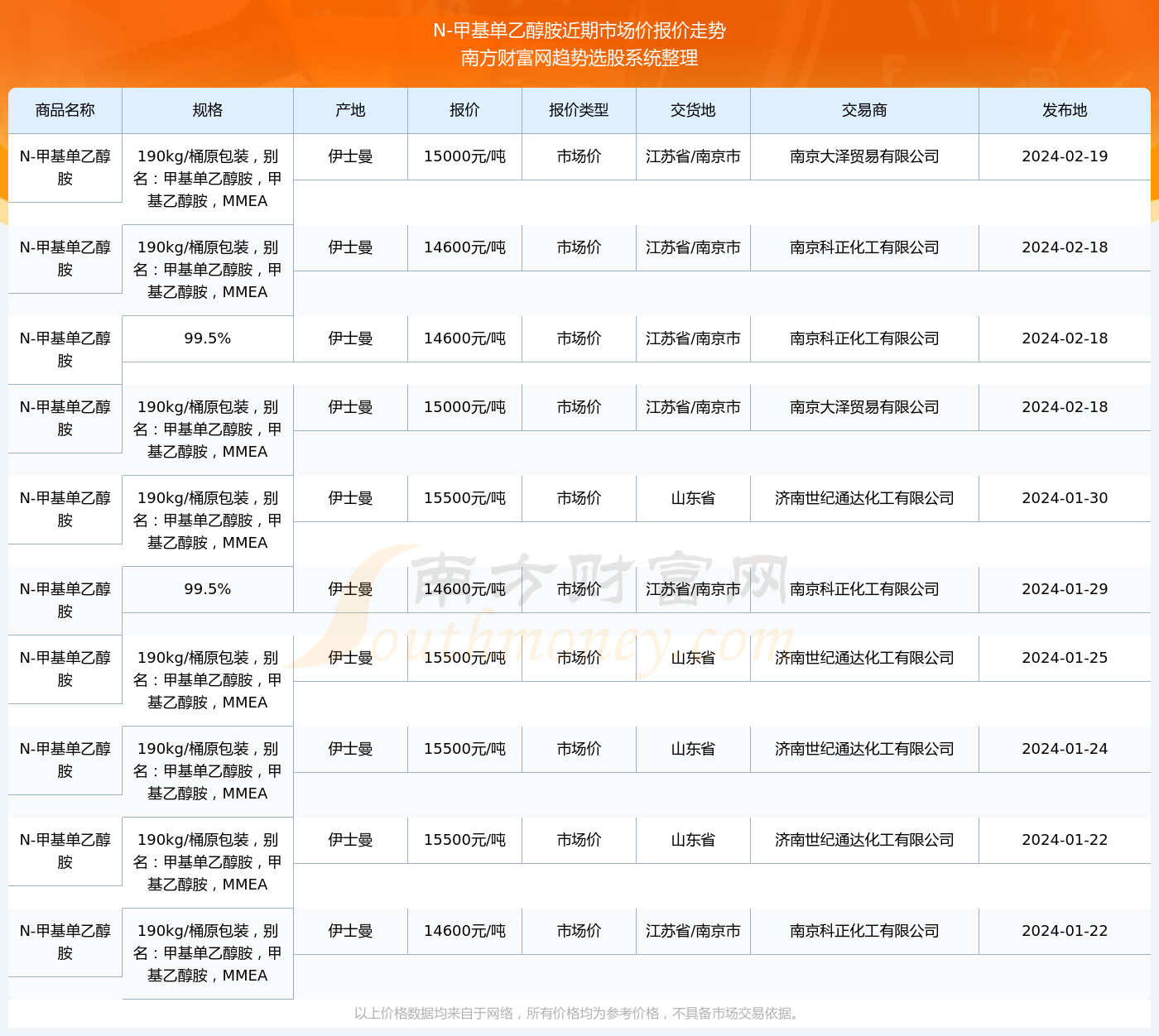
Task: Click the '报价' column header
Action: [x=464, y=110]
